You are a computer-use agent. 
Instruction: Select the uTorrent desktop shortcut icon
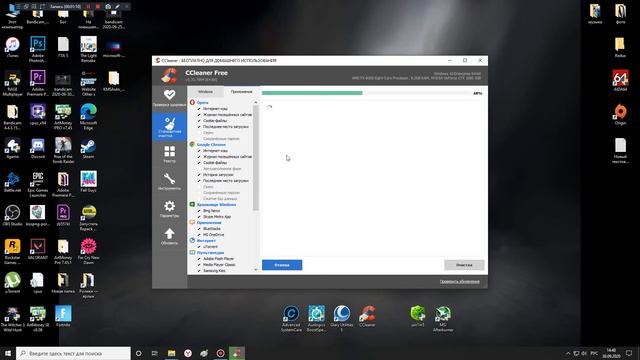[x=13, y=282]
